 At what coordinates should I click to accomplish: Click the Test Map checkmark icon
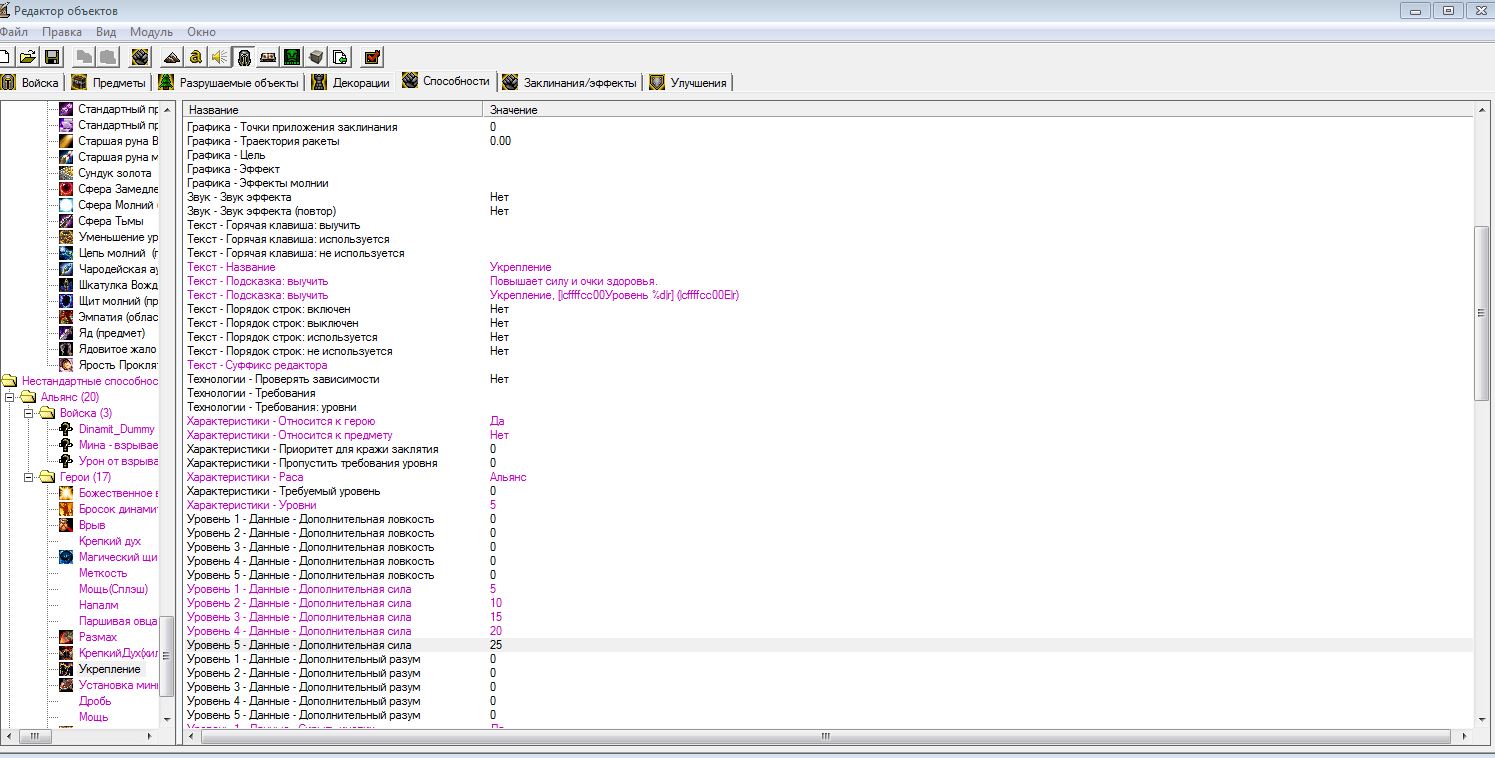point(372,57)
